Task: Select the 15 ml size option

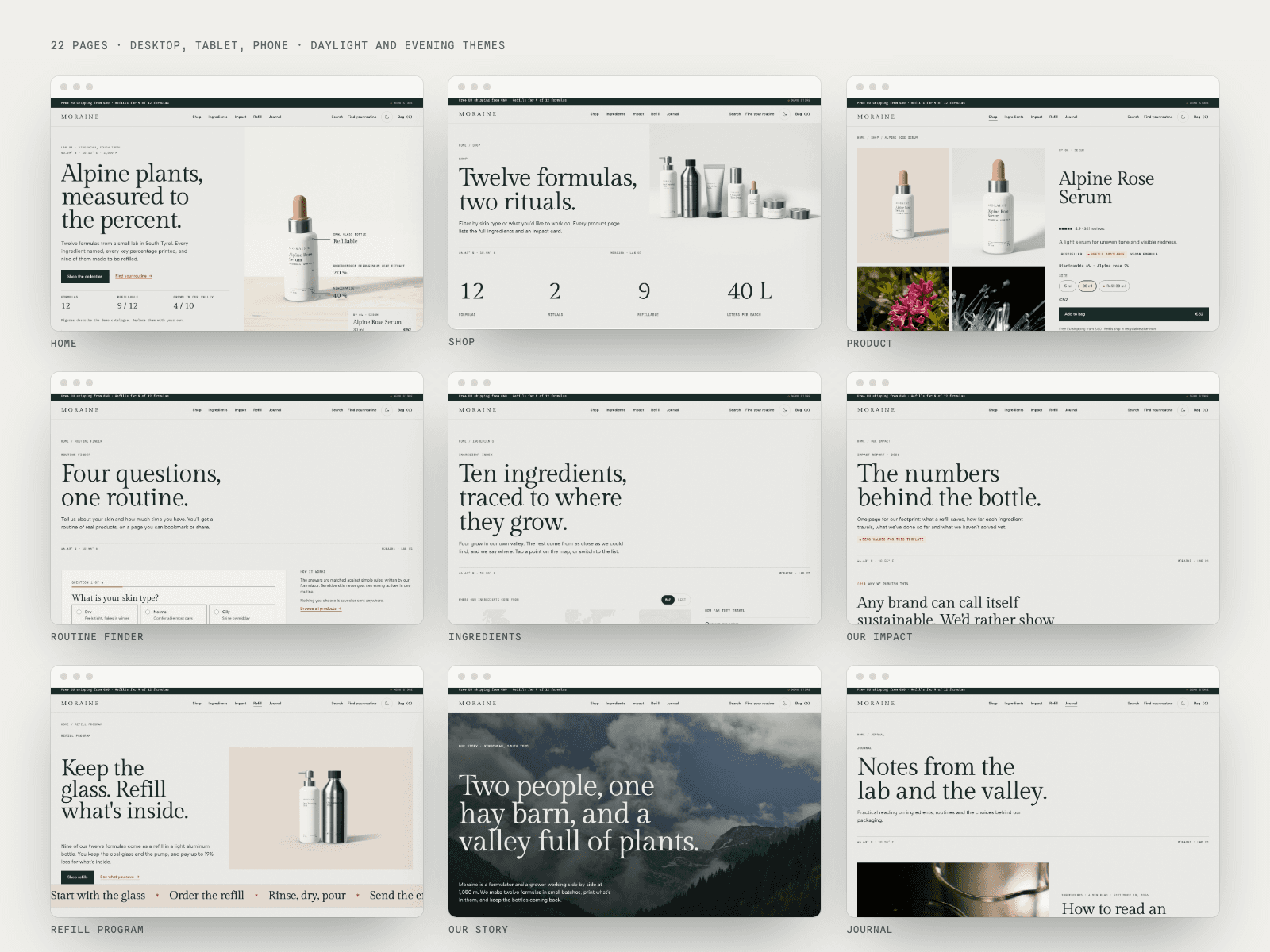Action: (1068, 286)
